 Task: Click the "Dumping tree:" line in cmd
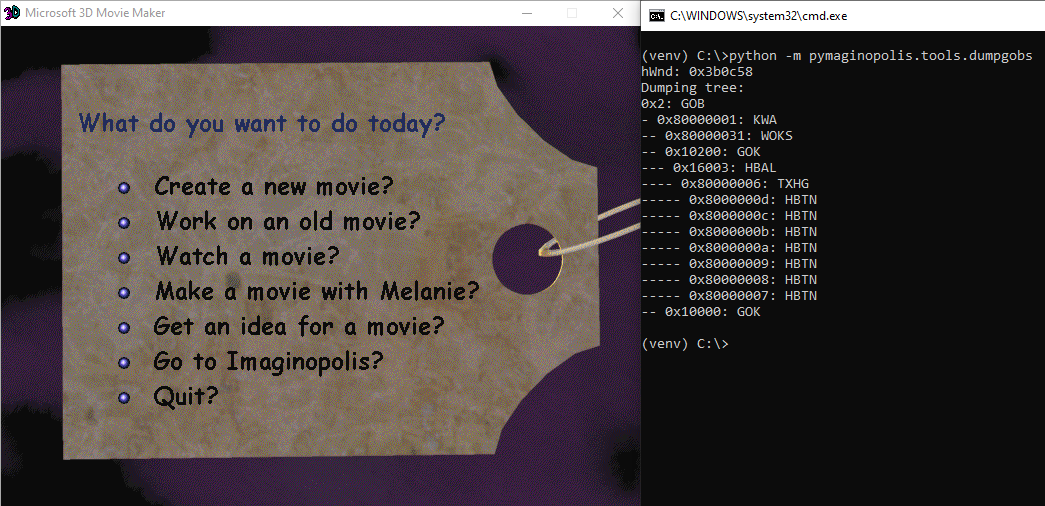pos(692,88)
